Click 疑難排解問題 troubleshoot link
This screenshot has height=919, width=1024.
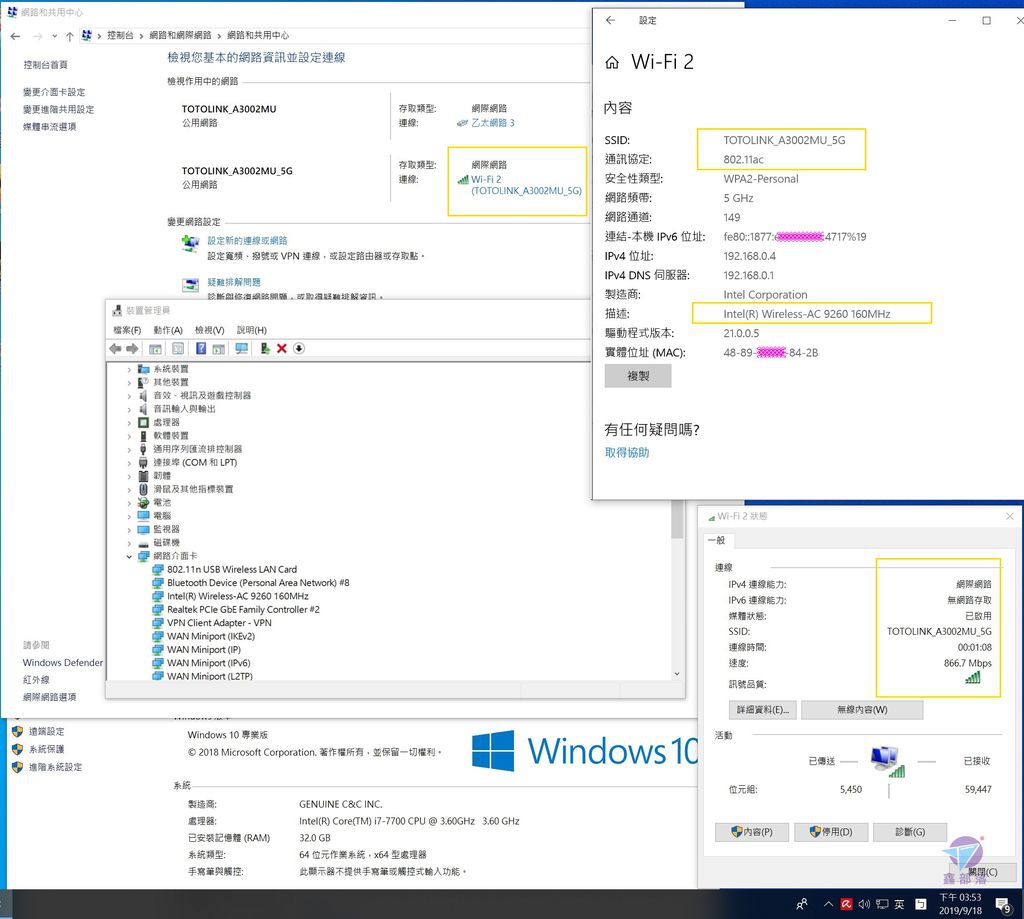234,282
